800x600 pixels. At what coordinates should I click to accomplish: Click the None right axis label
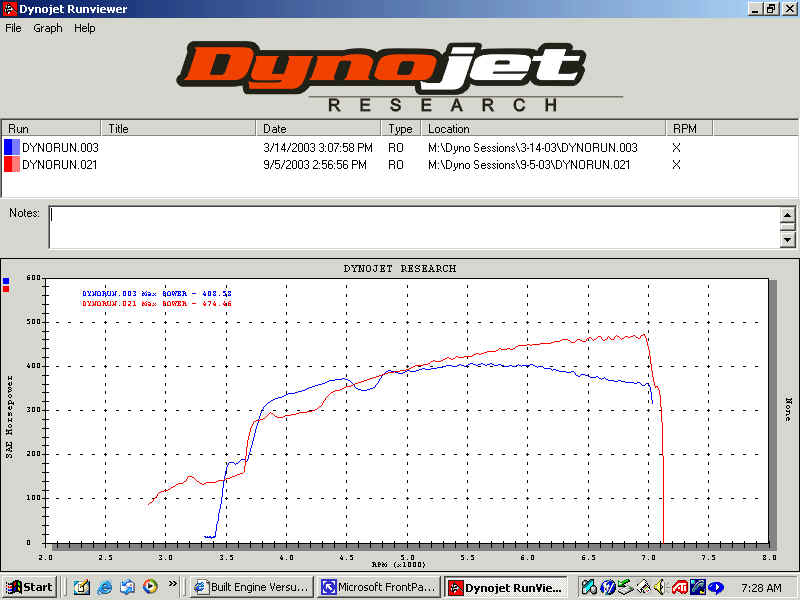pyautogui.click(x=788, y=410)
